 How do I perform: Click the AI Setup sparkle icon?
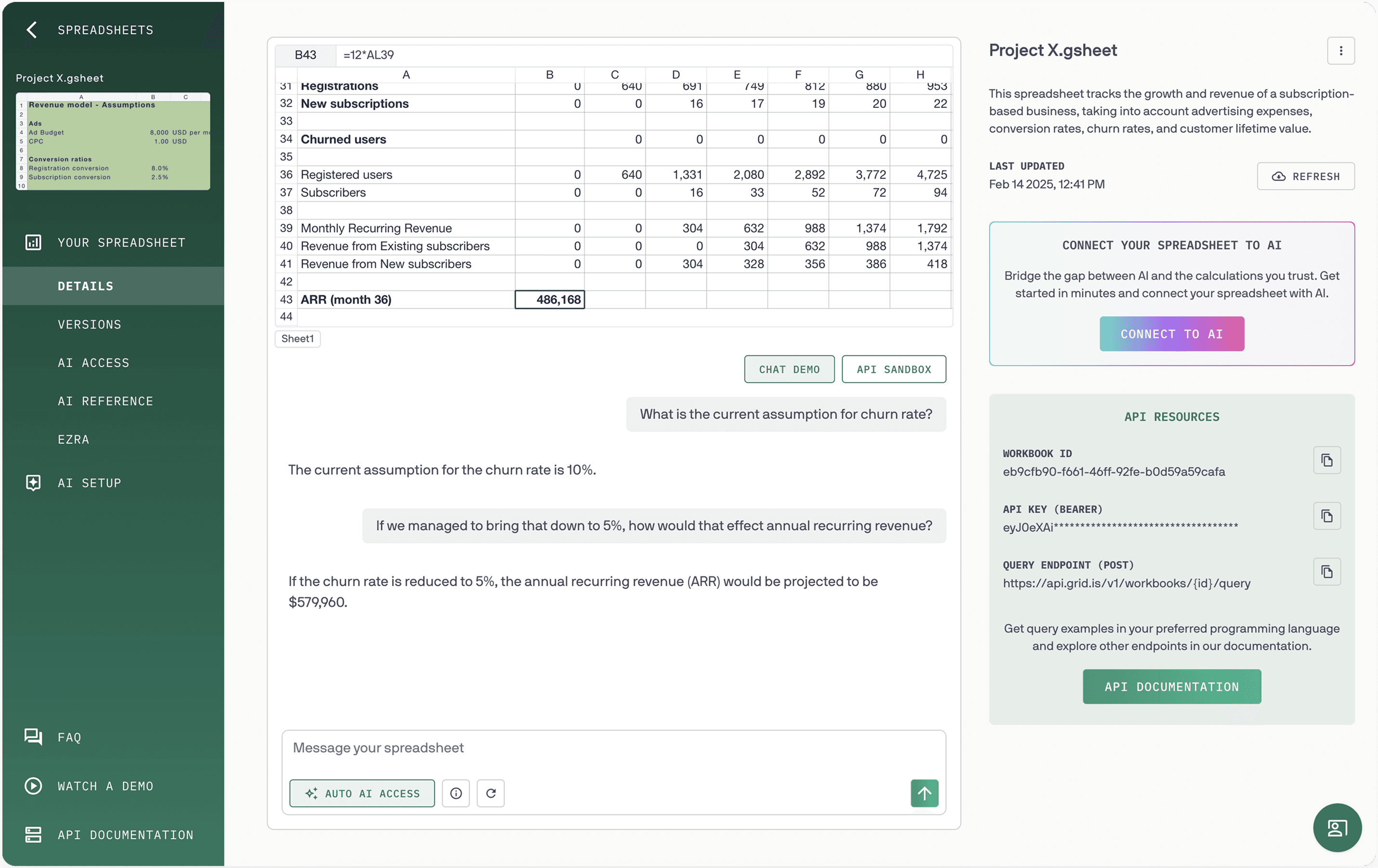click(x=33, y=483)
